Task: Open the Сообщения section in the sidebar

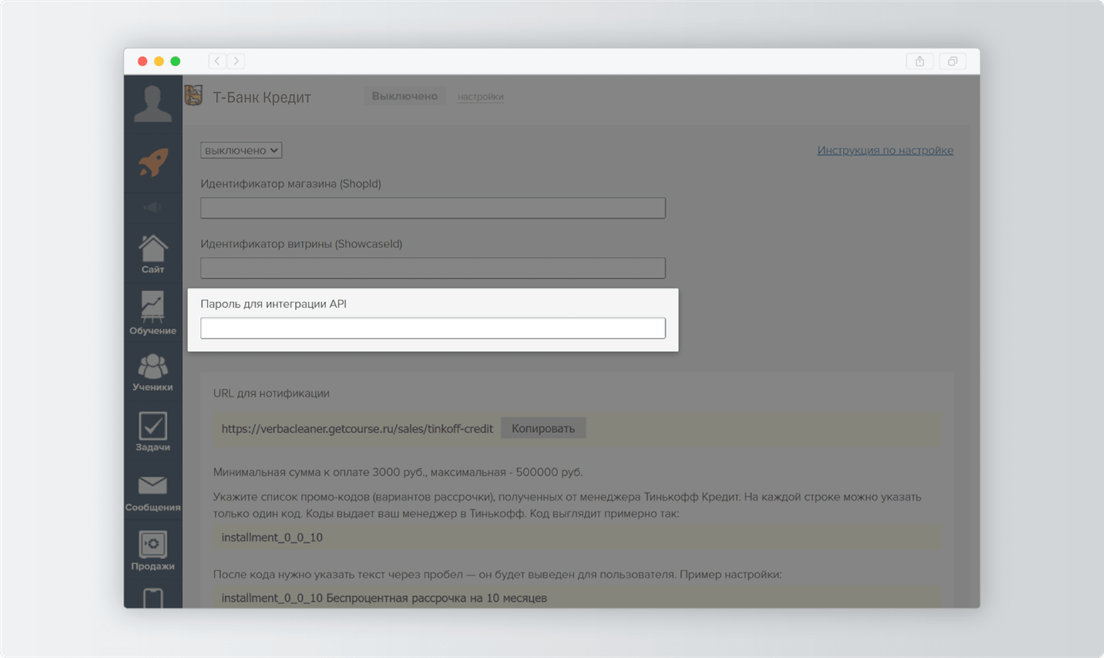Action: click(153, 493)
